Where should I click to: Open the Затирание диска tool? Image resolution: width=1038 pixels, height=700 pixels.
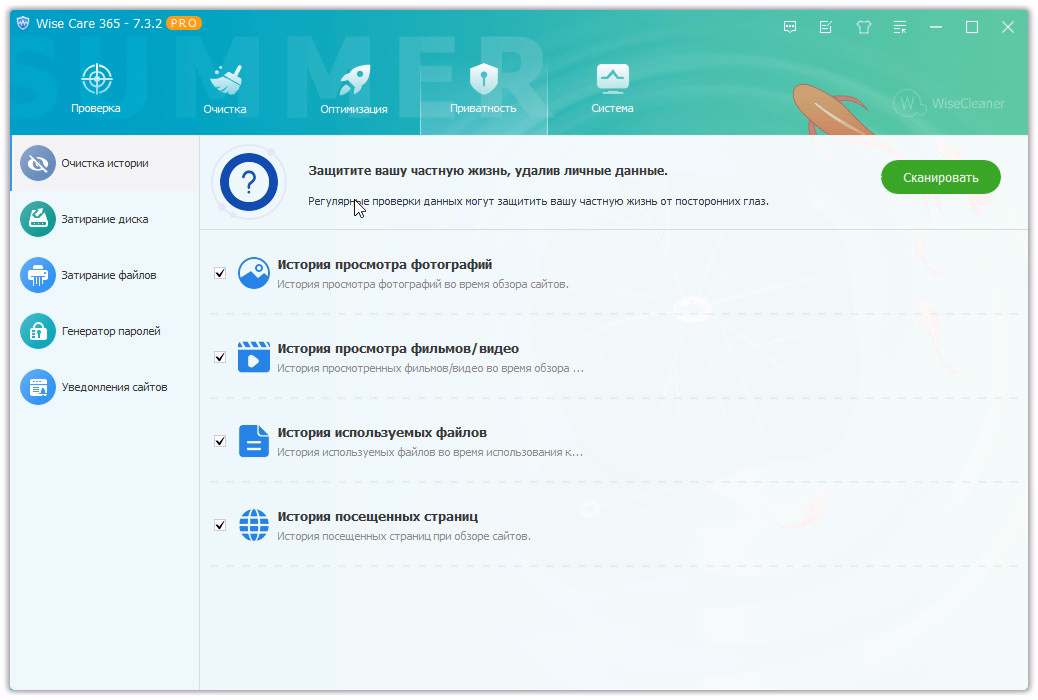point(104,219)
